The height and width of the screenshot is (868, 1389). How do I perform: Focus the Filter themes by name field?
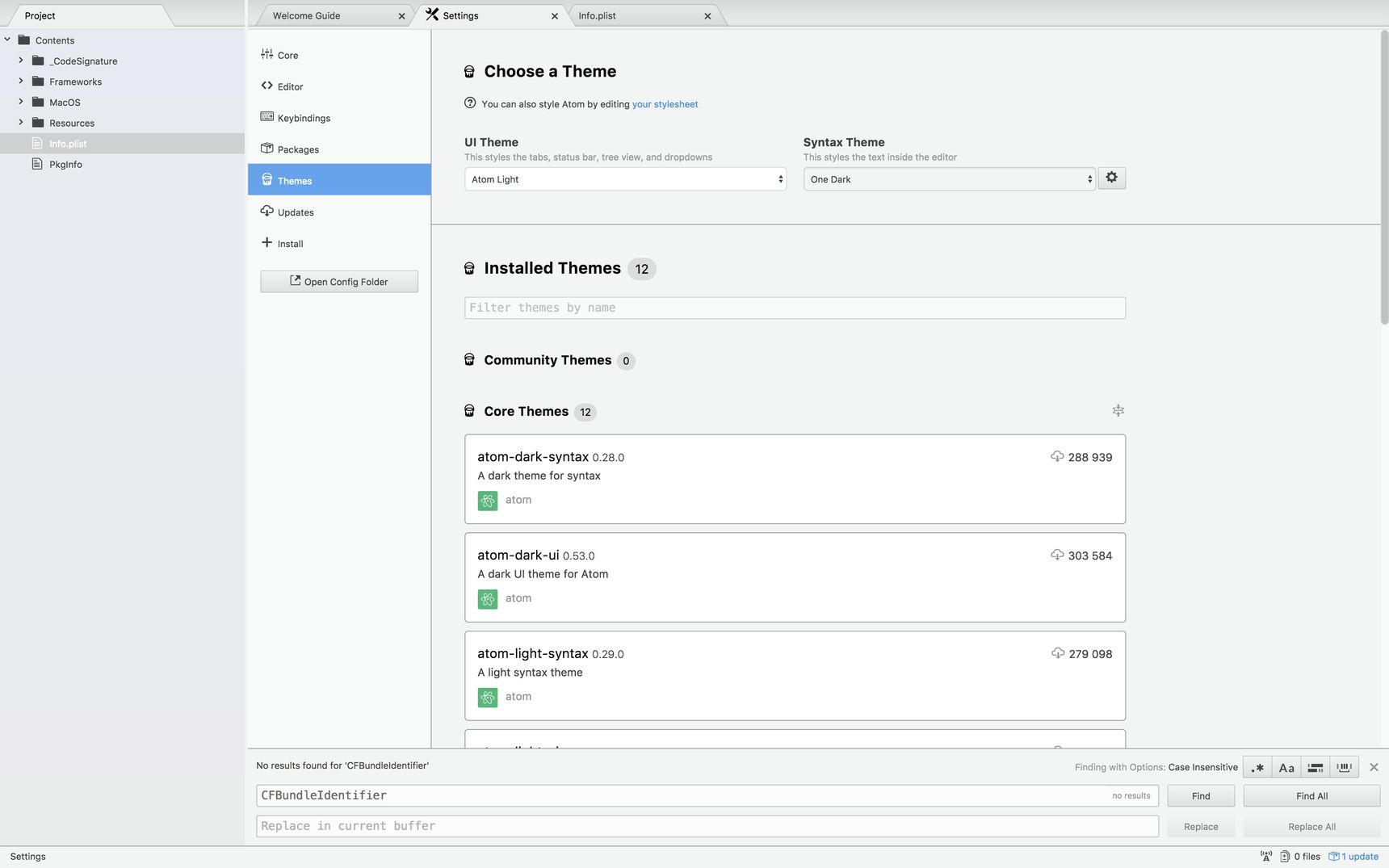coord(795,308)
